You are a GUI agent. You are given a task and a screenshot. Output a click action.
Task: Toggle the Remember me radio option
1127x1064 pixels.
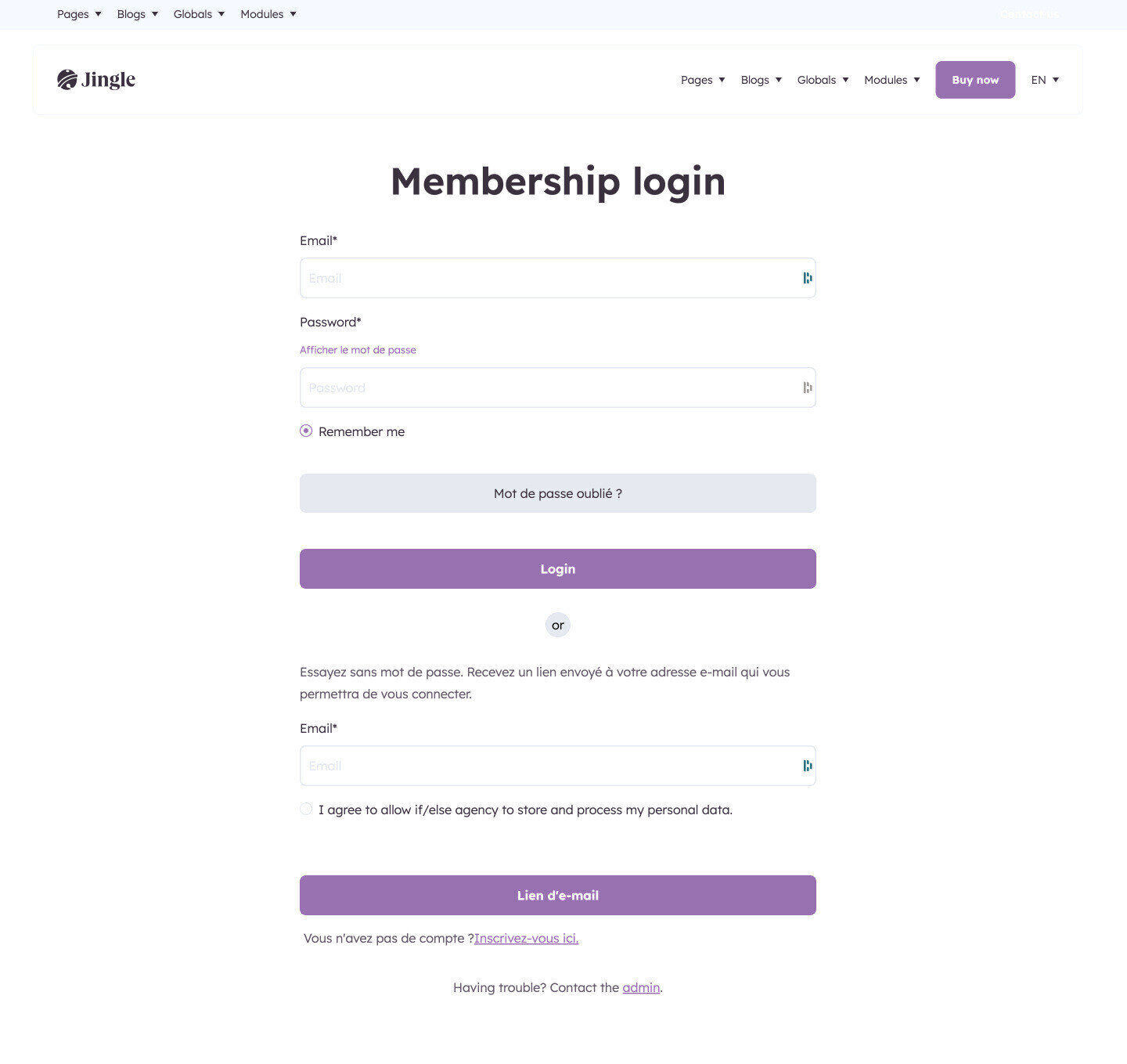click(306, 431)
